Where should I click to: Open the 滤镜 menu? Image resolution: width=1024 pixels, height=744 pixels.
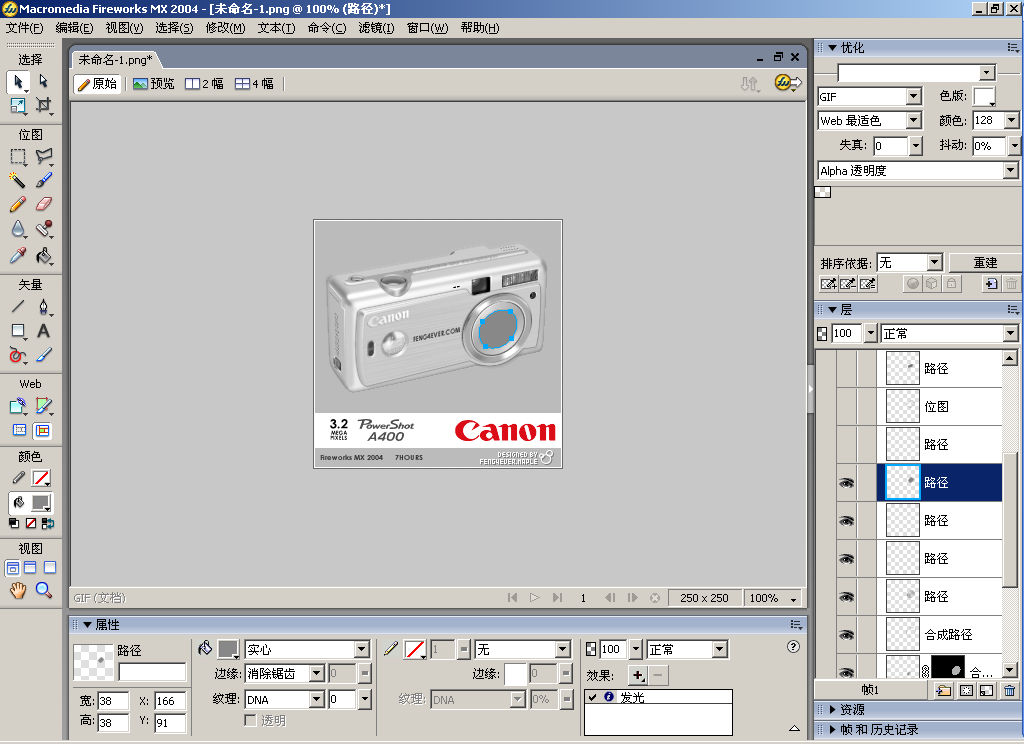coord(376,28)
